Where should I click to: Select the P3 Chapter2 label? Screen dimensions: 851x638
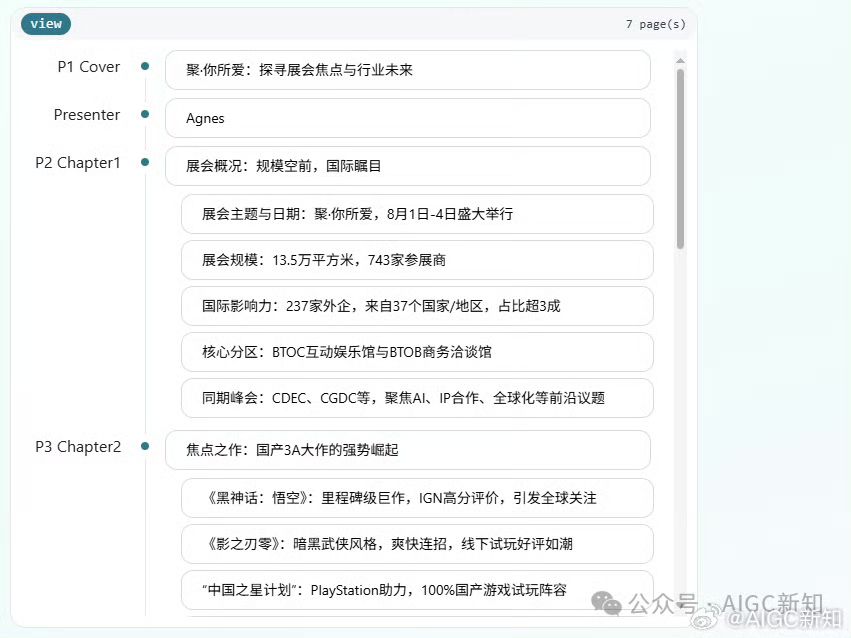point(78,447)
